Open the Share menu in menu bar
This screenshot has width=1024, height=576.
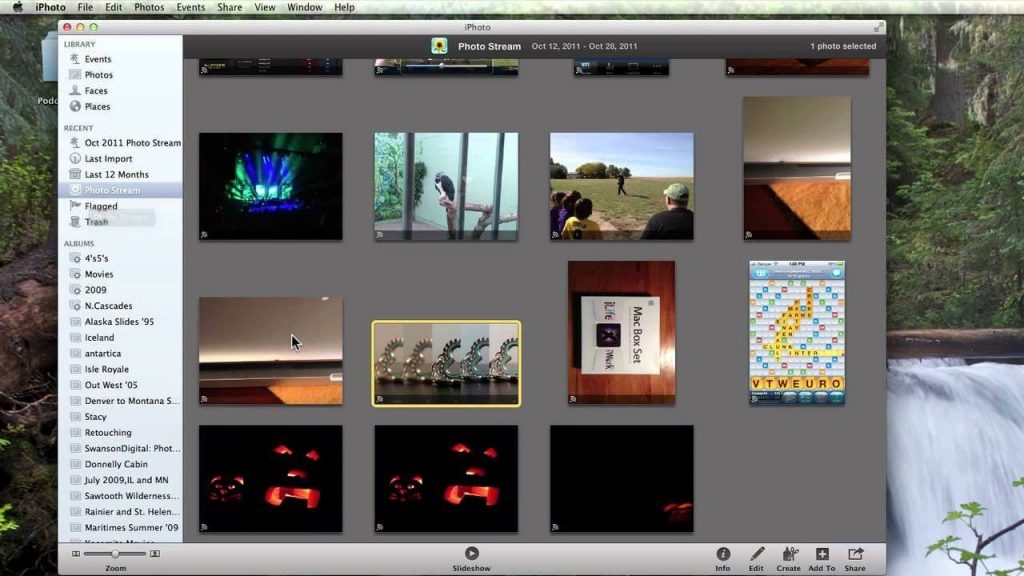click(x=229, y=7)
